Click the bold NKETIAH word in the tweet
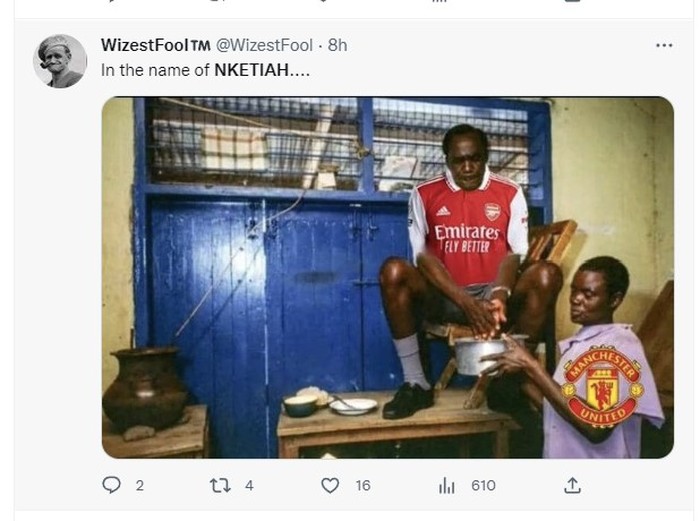Viewport: 700px width, 521px height. tap(250, 71)
